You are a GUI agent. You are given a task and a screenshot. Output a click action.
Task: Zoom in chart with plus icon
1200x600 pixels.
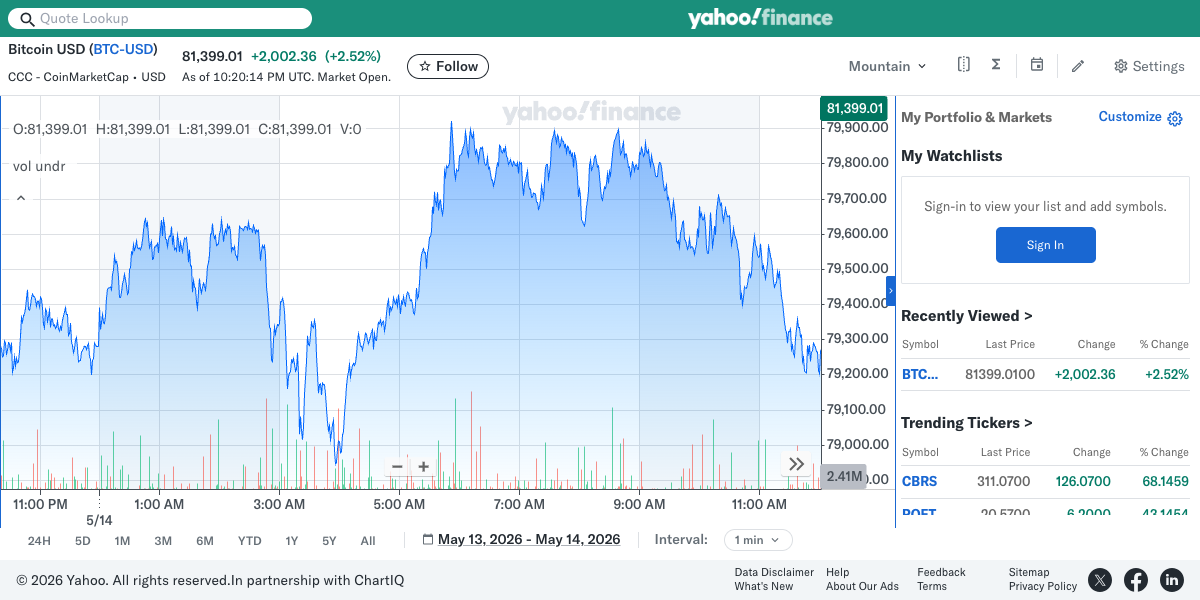423,467
